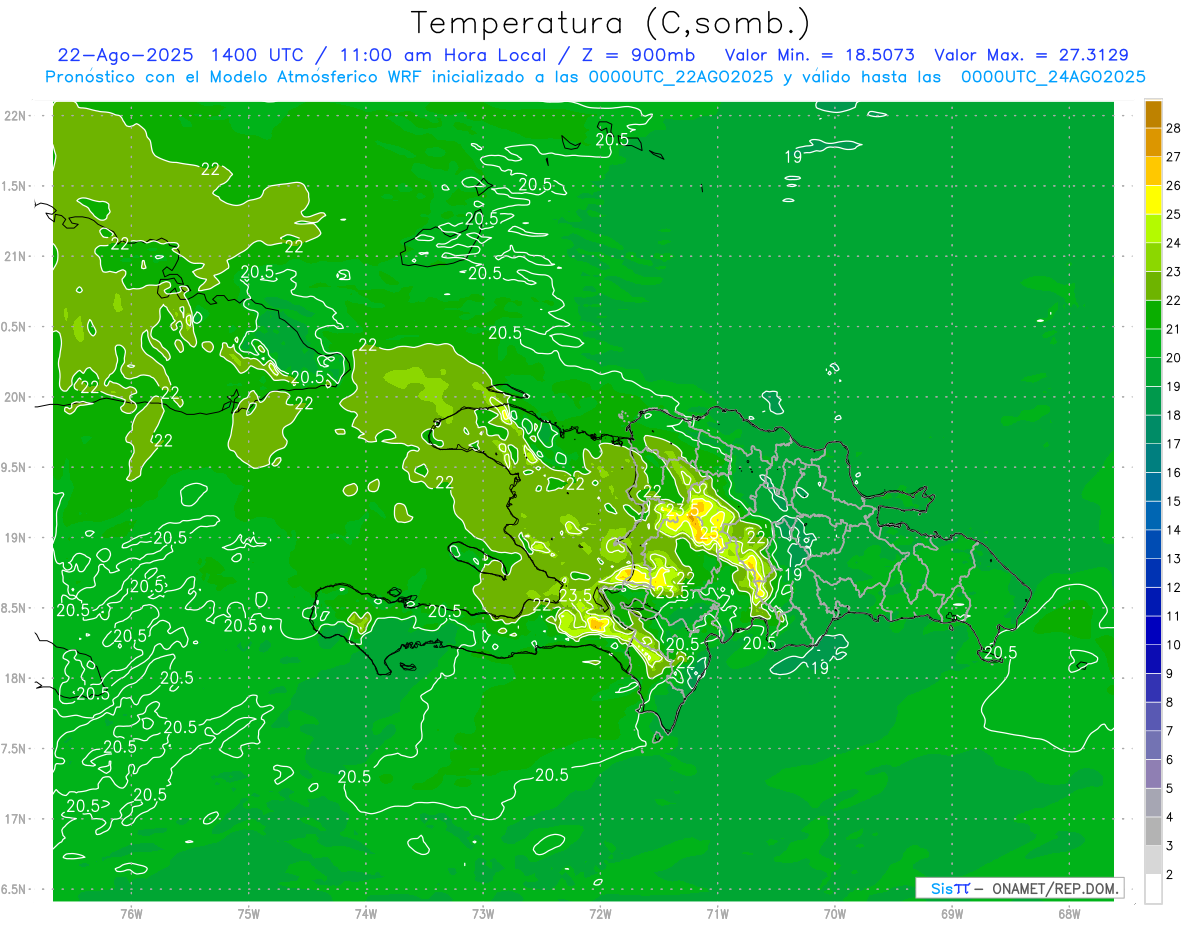Pick the olive-green legend swatch between 22 and 23
Screen dimensions: 1200x927
(x=1153, y=286)
